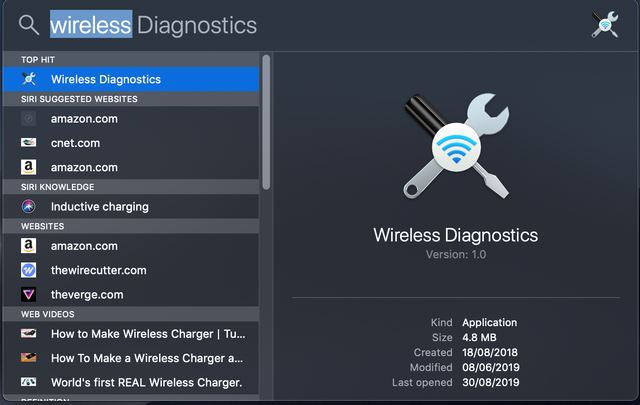640x405 pixels.
Task: Click The Verge logo icon
Action: coord(29,294)
